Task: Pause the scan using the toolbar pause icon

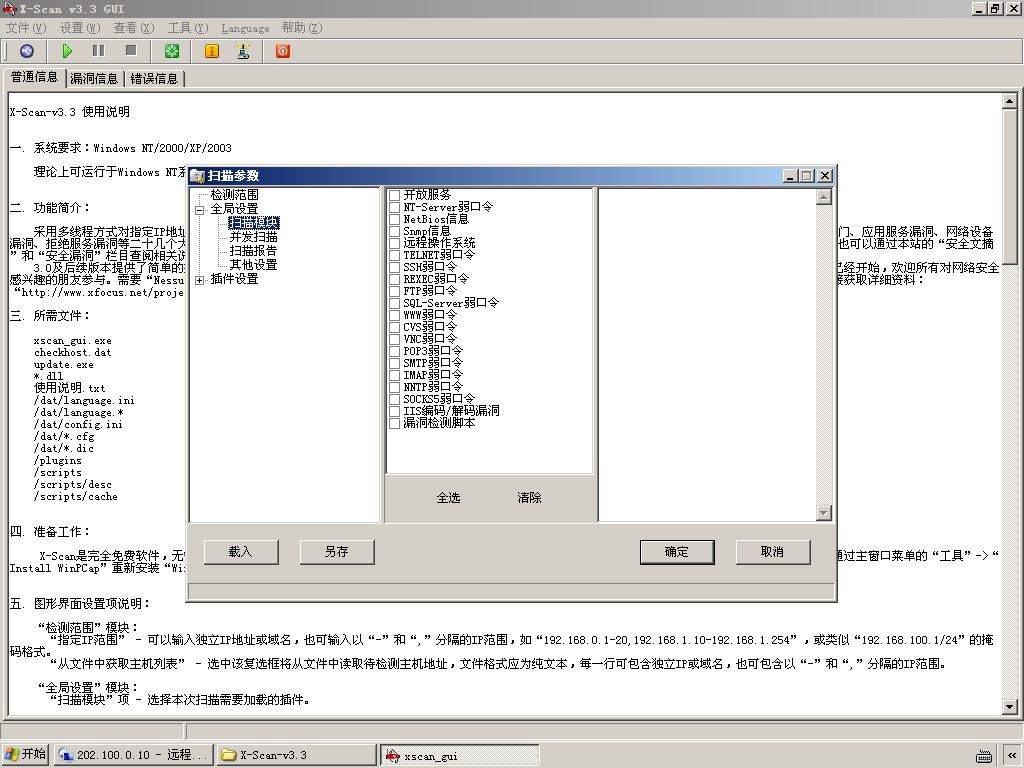Action: [99, 51]
